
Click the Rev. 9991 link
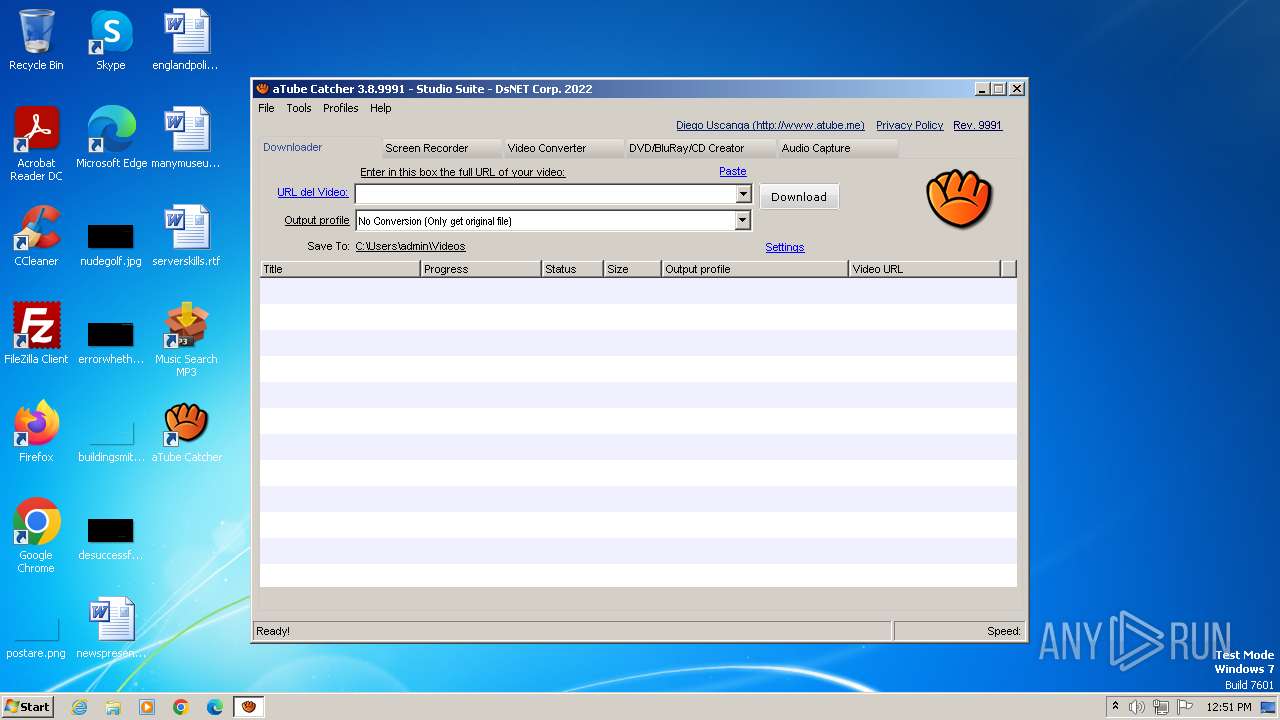(x=977, y=125)
